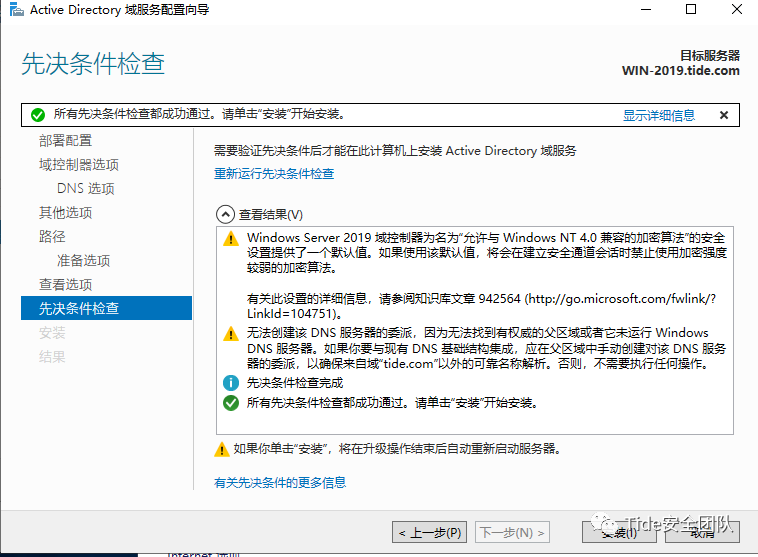Image resolution: width=758 pixels, height=557 pixels.
Task: Click 重新运行先决条件检查 link
Action: (x=274, y=174)
